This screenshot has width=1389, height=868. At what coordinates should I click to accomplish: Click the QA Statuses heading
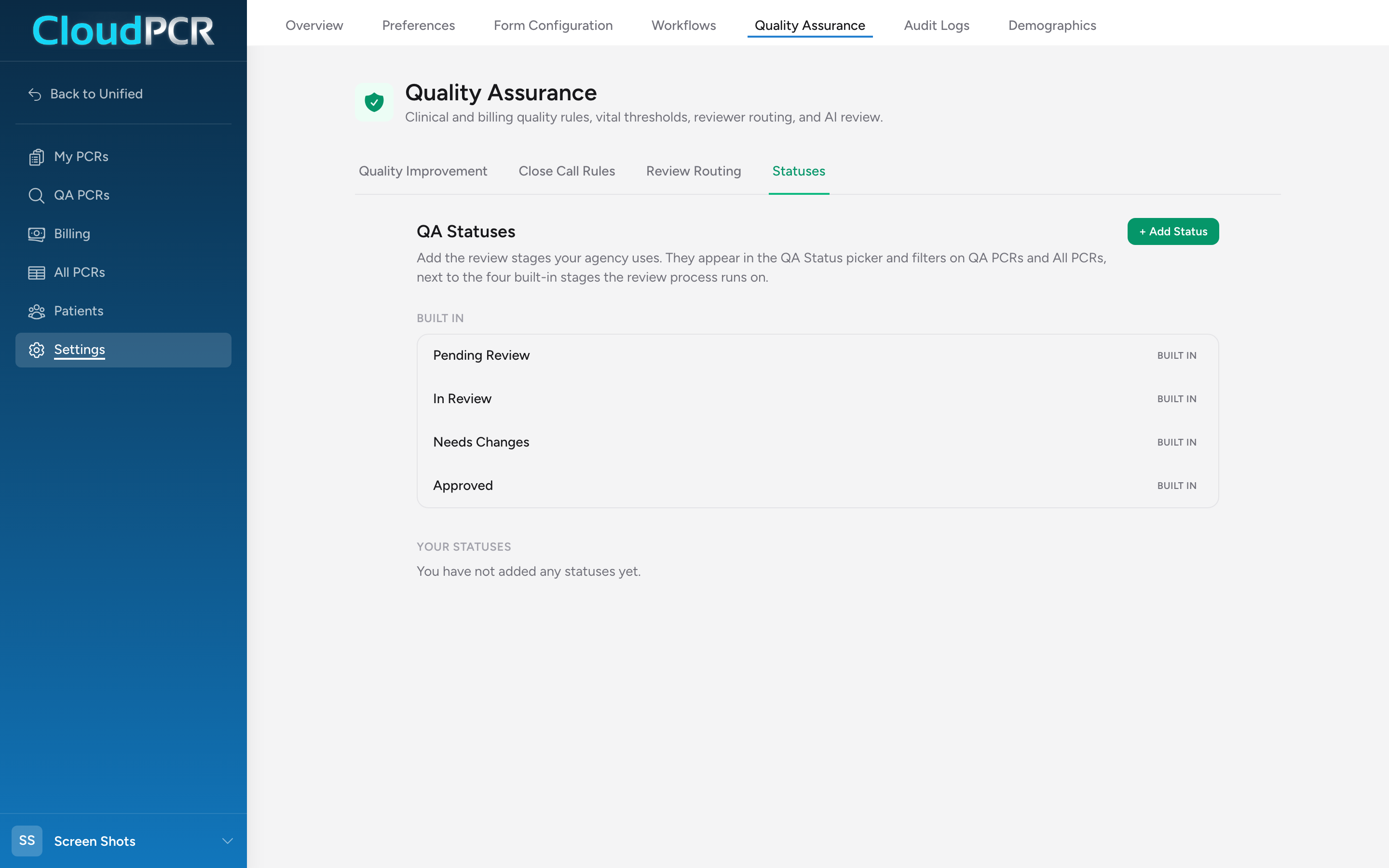[465, 231]
